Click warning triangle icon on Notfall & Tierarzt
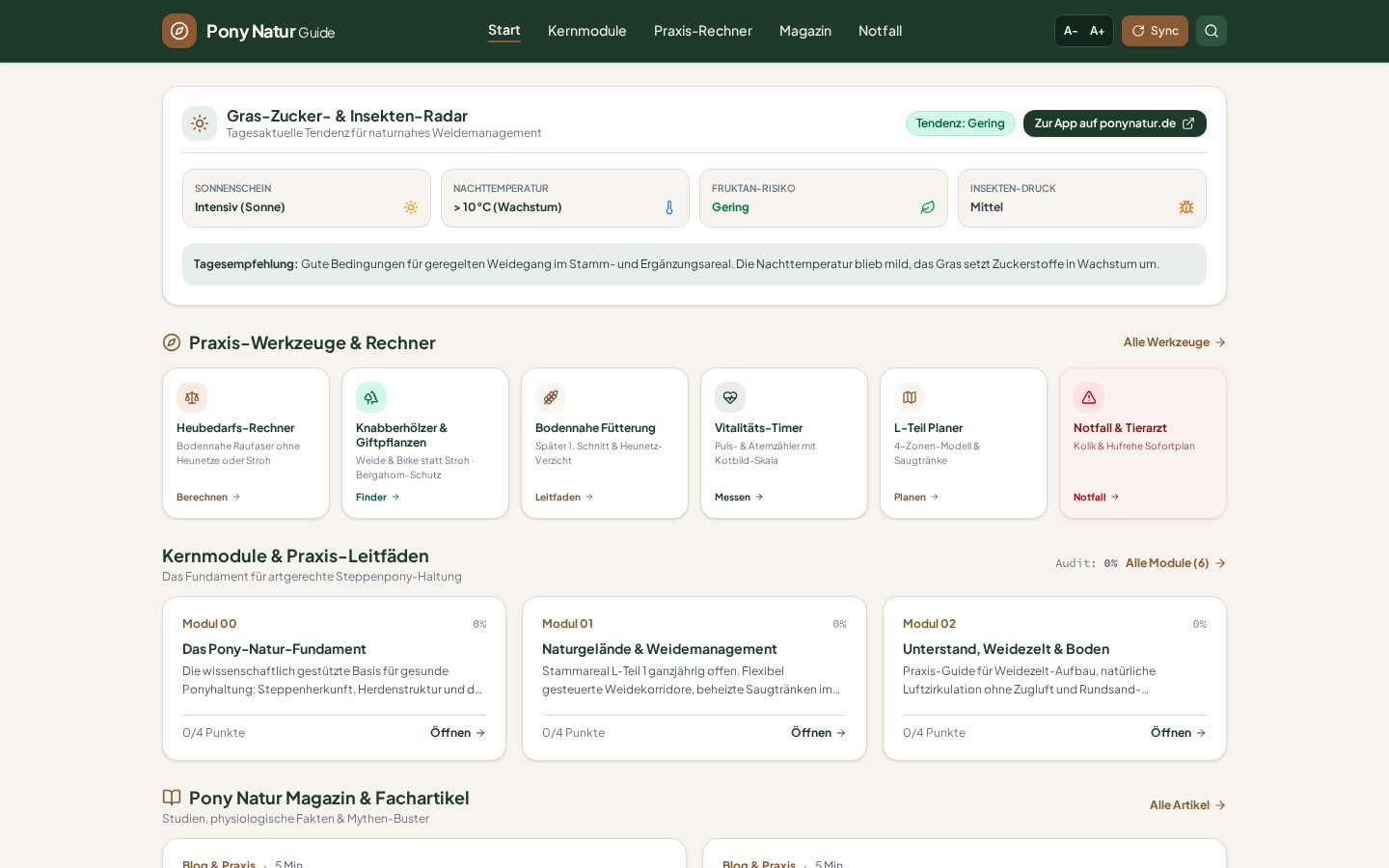The height and width of the screenshot is (868, 1389). [1089, 397]
